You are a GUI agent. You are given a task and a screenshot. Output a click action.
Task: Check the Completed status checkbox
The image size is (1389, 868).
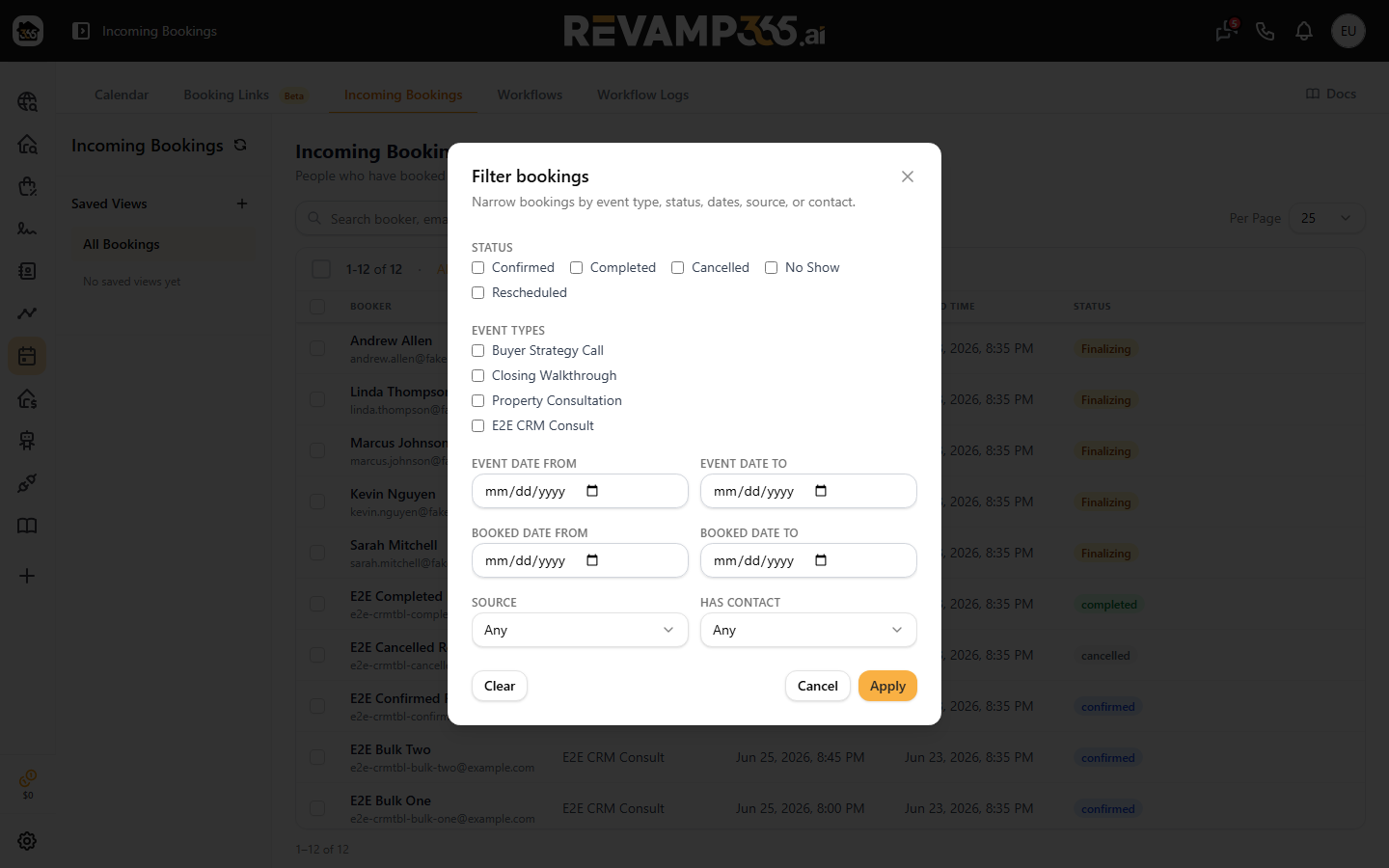[576, 267]
